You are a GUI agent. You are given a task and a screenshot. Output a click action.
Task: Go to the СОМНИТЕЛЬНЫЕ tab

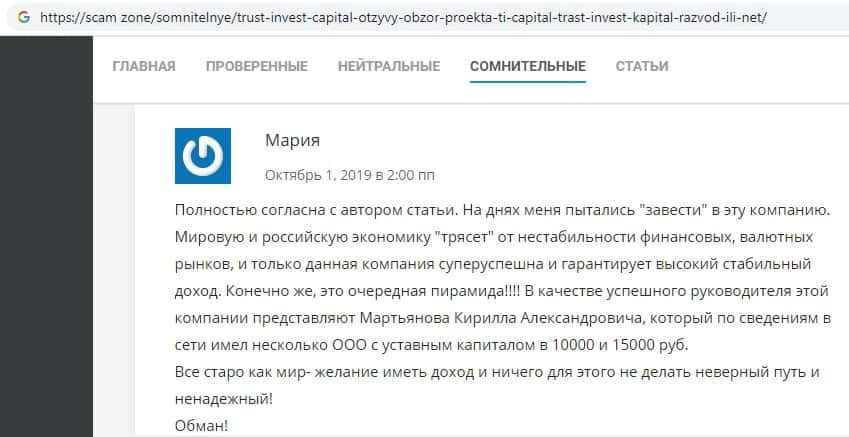click(528, 66)
